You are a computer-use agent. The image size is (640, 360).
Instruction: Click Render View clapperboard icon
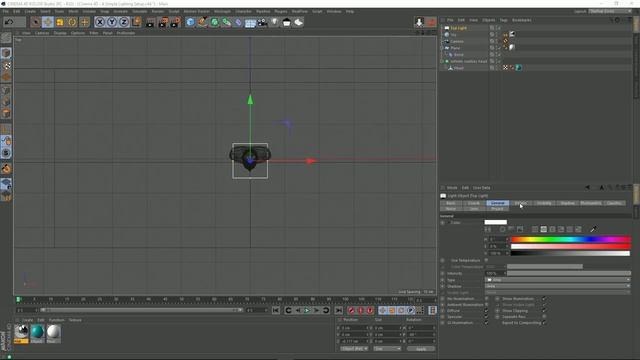(150, 22)
